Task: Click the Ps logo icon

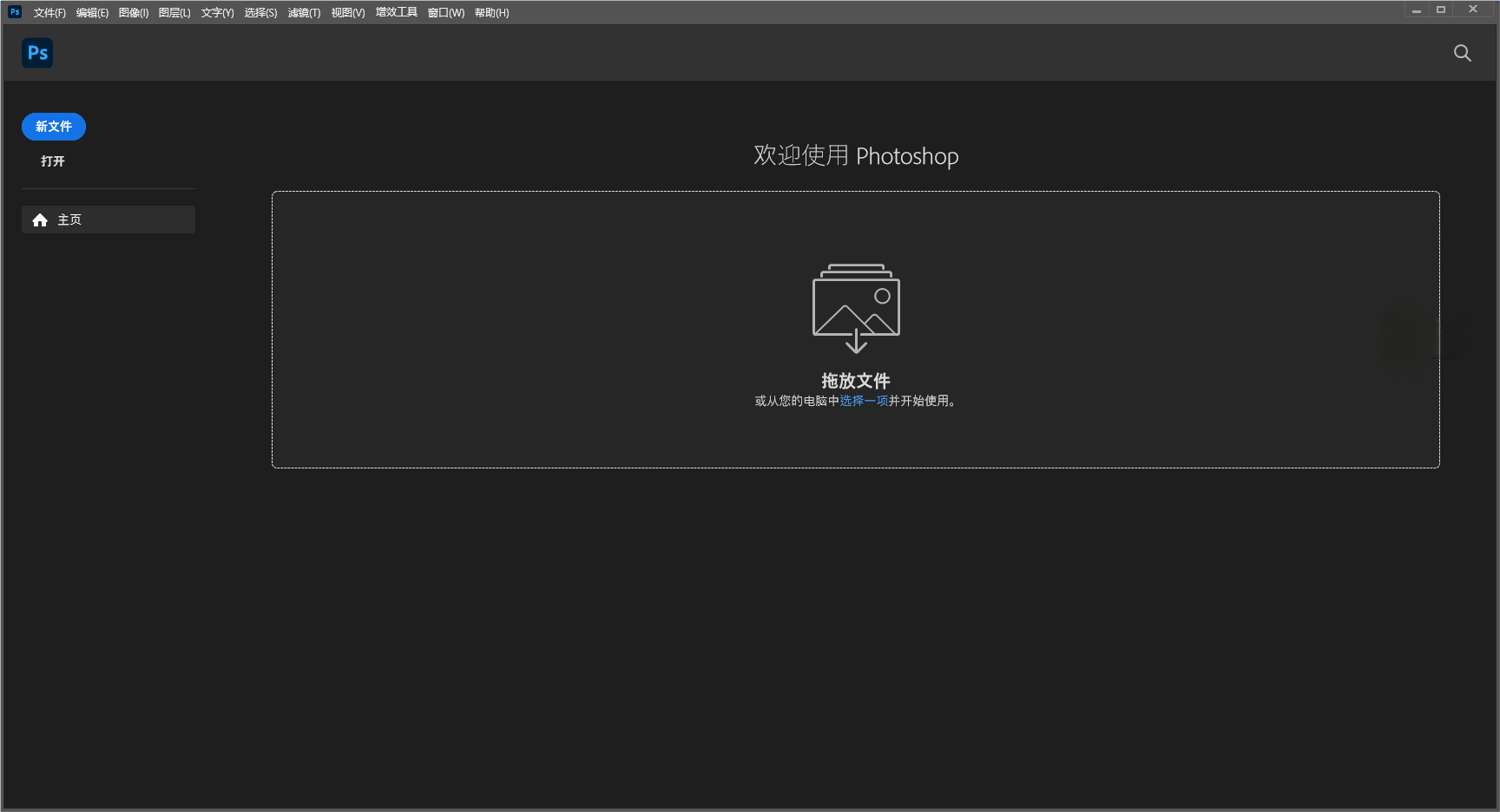Action: [x=37, y=53]
